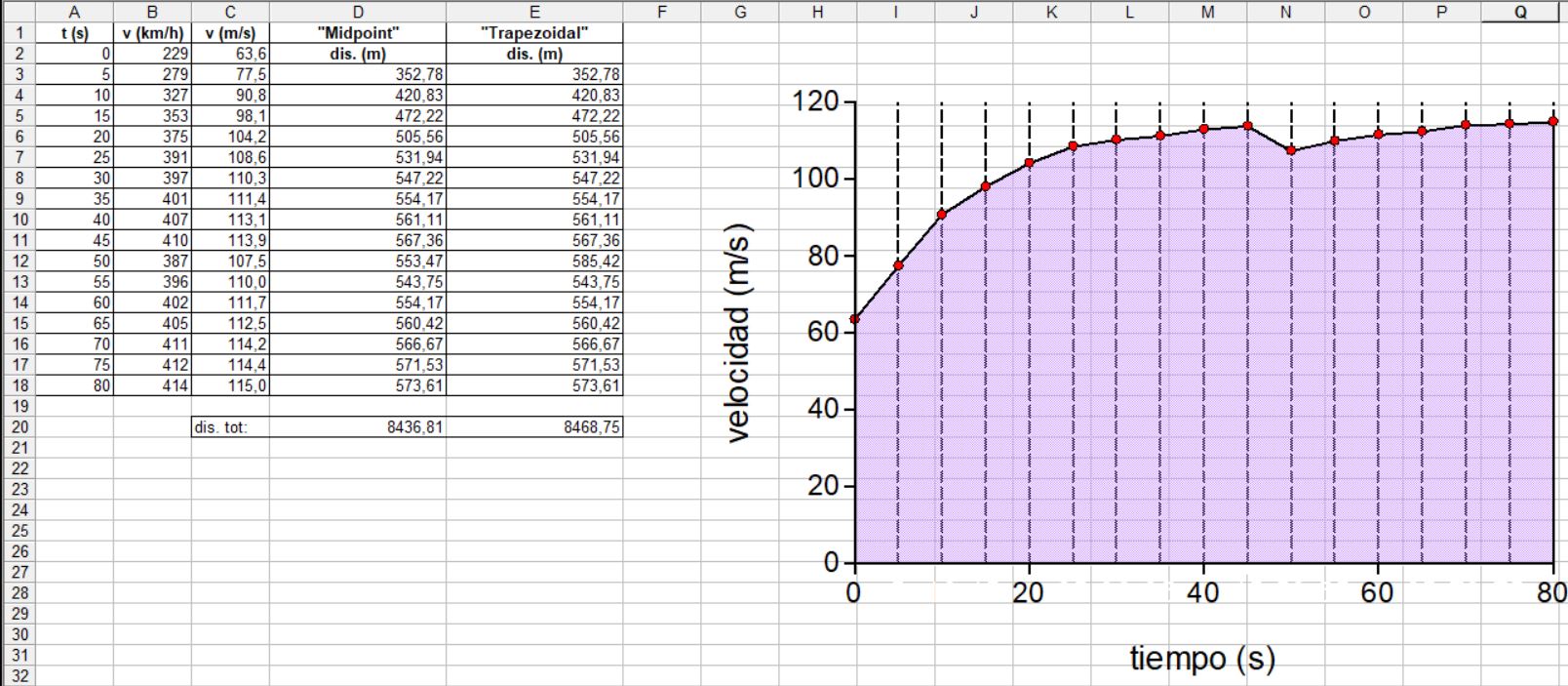Click the dipped data point at t=50

(1291, 150)
